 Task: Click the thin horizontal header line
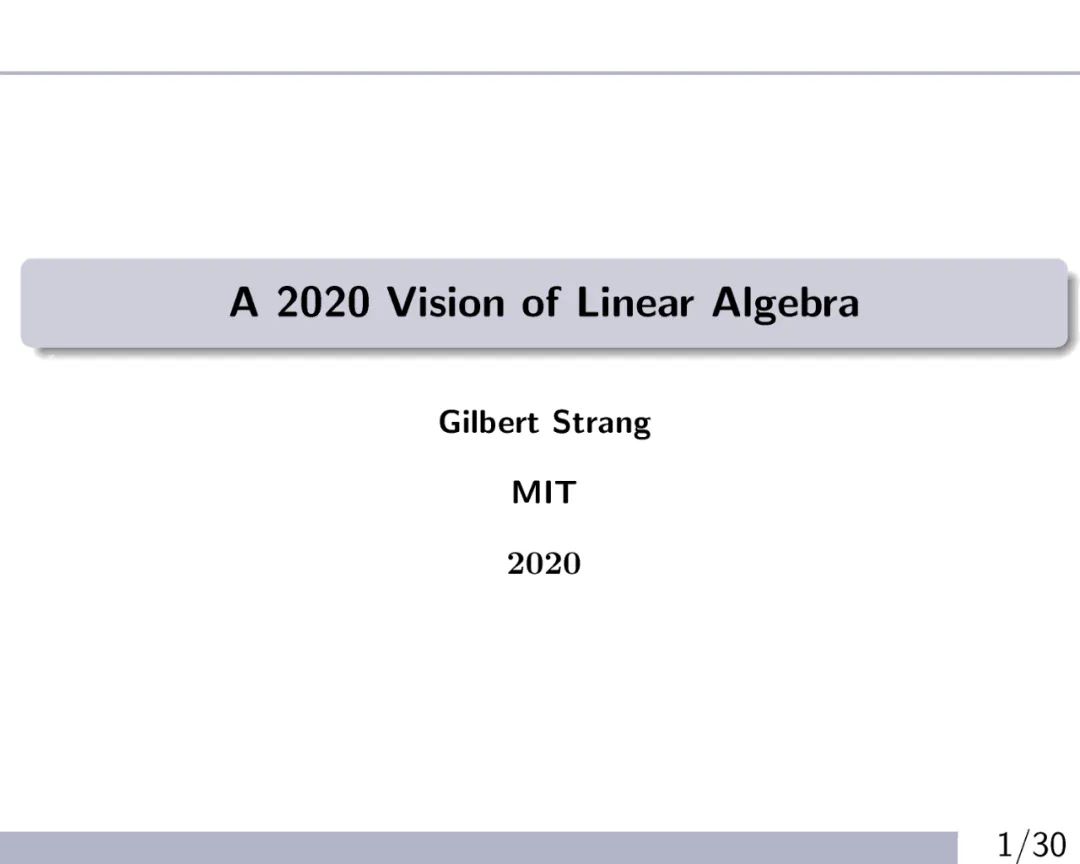[x=540, y=73]
